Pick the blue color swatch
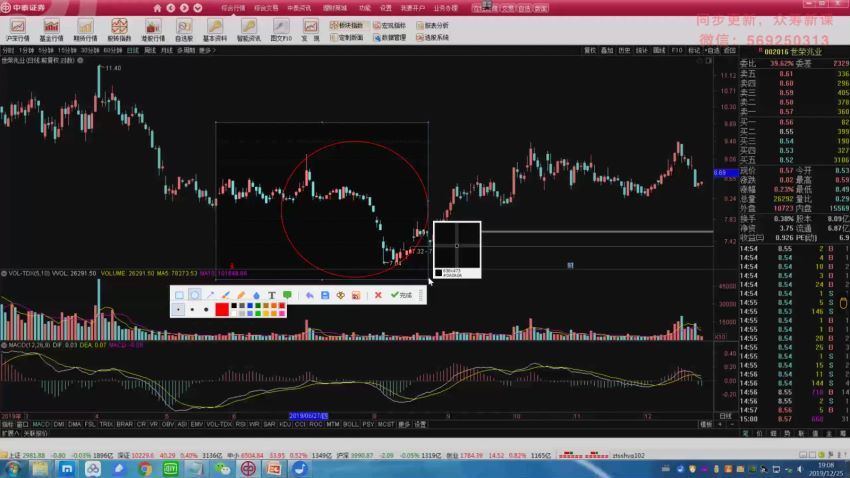This screenshot has width=850, height=478. coord(250,306)
